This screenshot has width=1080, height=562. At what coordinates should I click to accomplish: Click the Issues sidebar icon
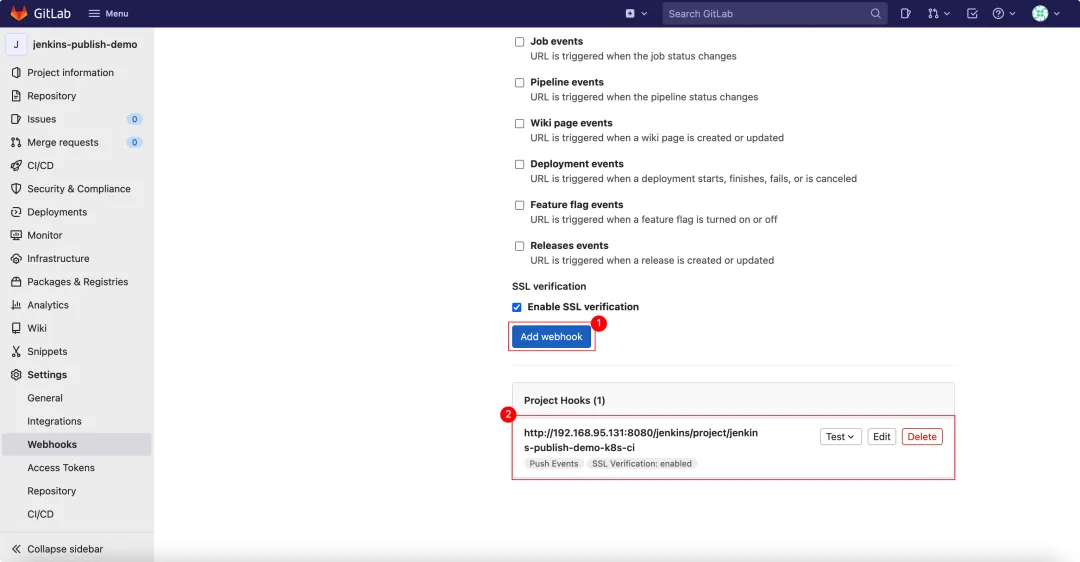tap(16, 119)
